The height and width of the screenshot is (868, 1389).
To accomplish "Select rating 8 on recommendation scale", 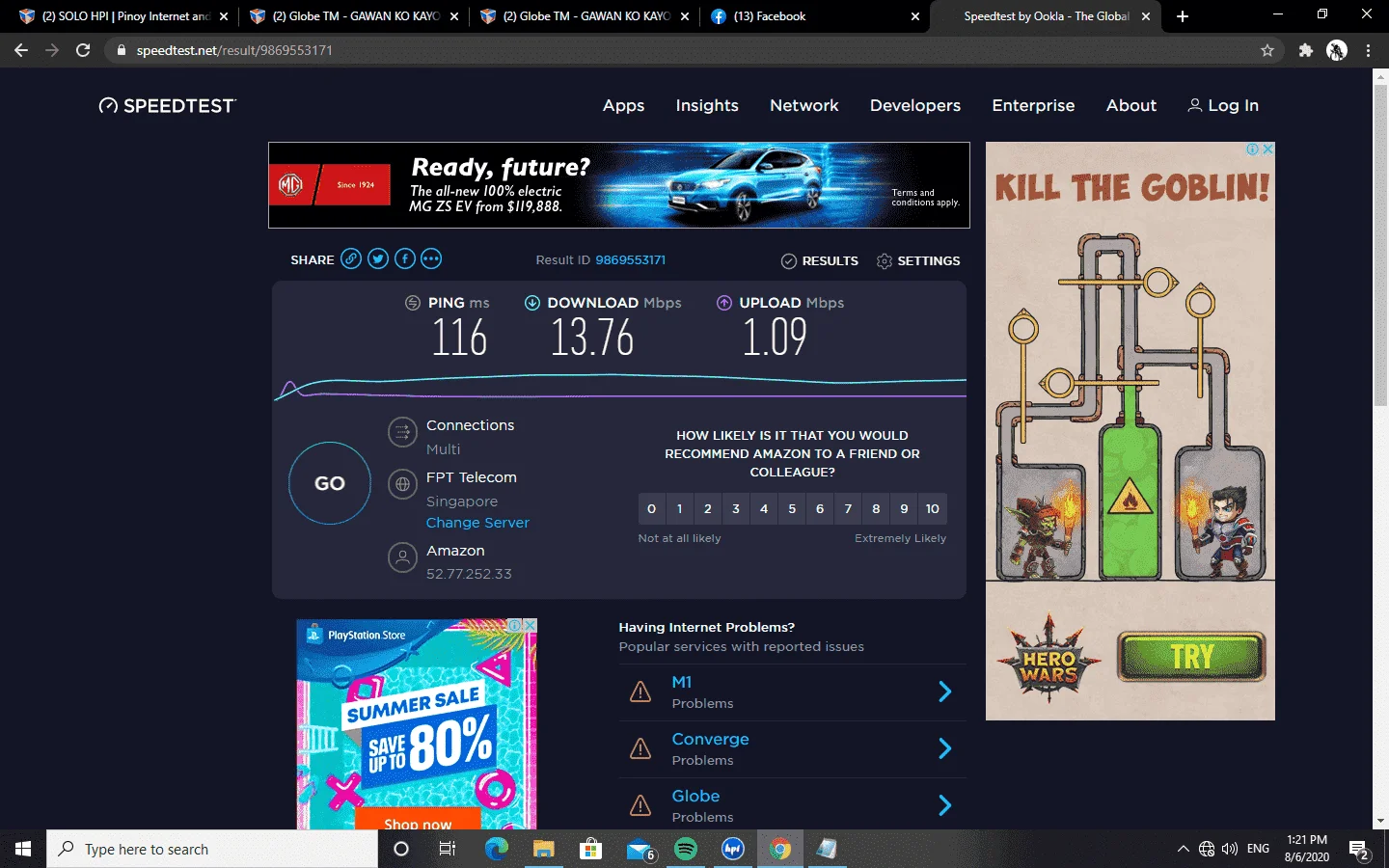I will (x=876, y=509).
